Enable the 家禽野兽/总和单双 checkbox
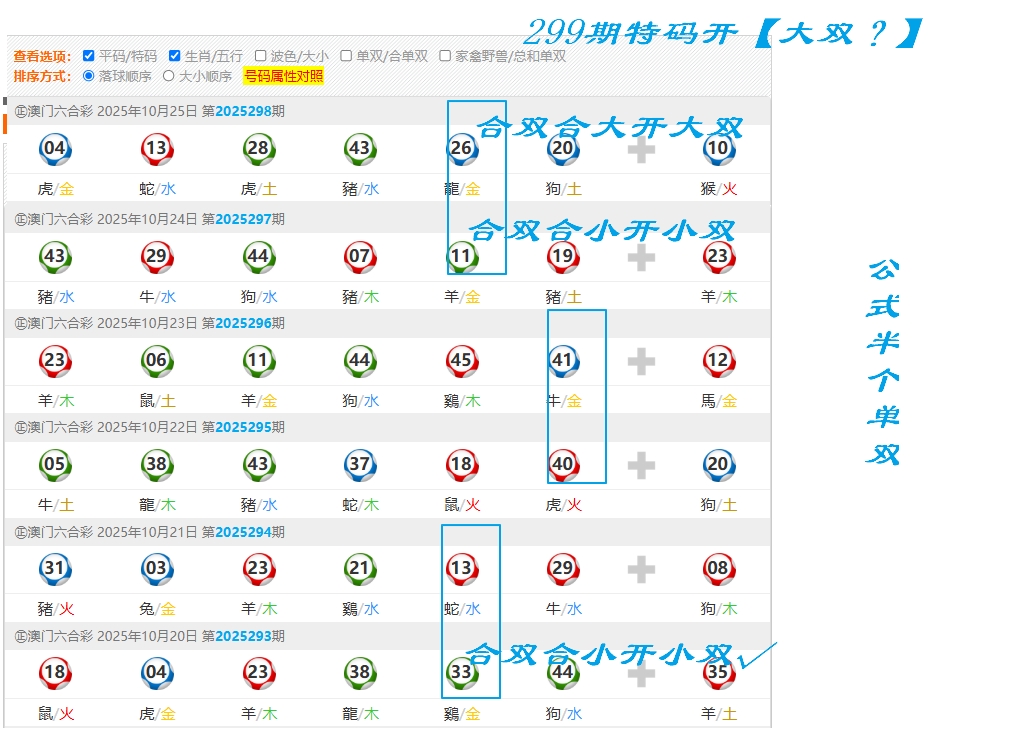Viewport: 1020px width, 730px height. pos(445,56)
